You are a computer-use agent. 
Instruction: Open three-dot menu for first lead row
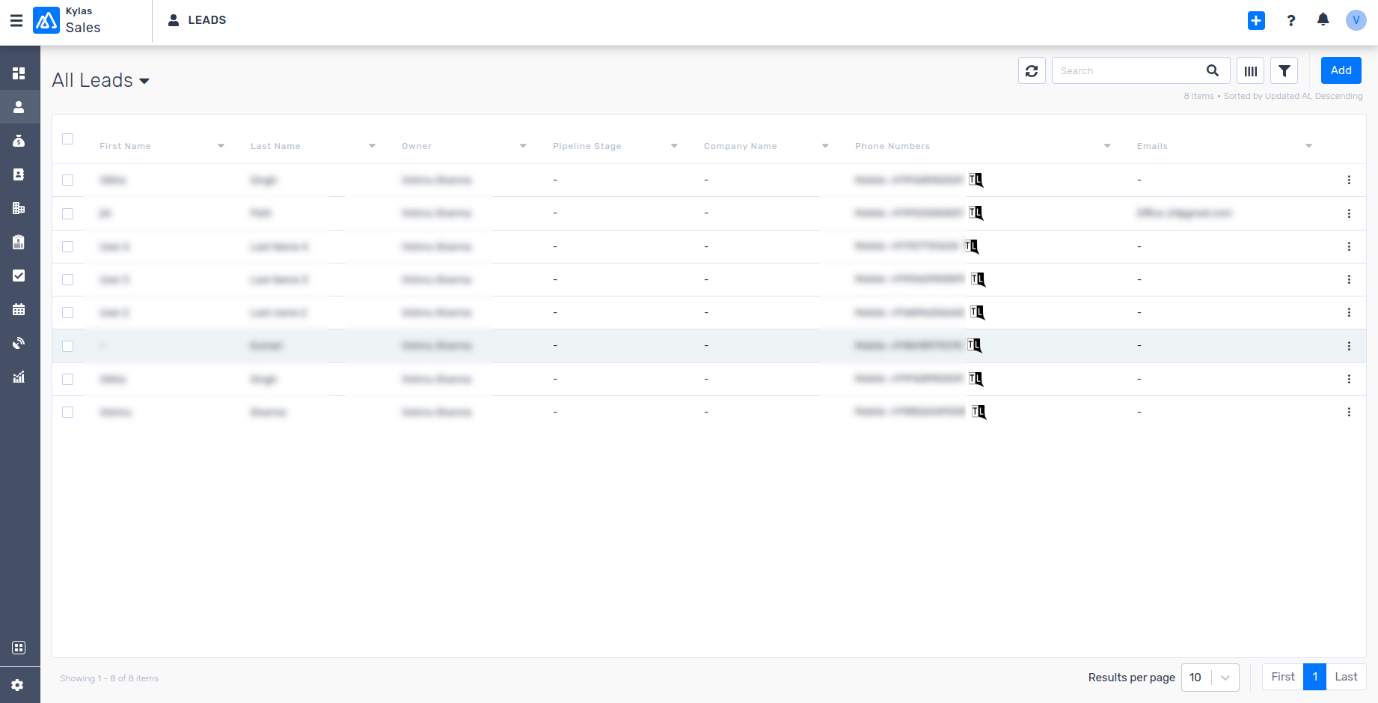coord(1348,180)
